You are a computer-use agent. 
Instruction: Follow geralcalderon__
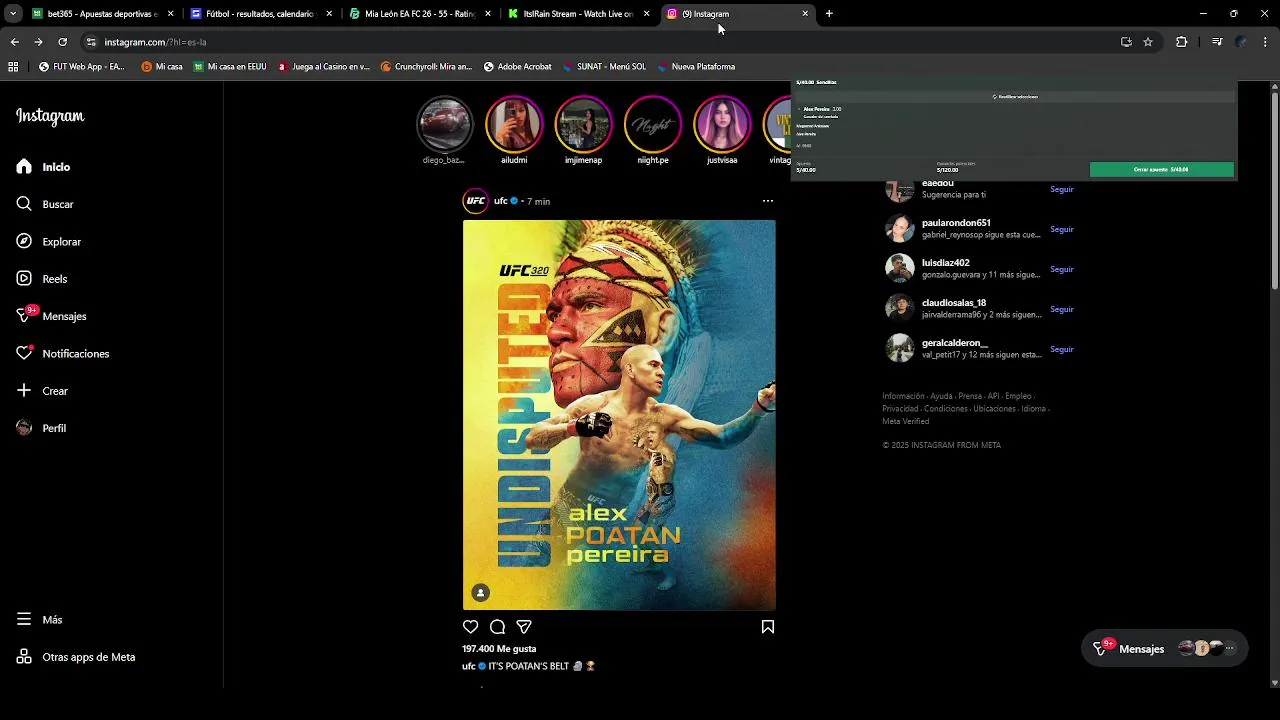click(x=1061, y=349)
